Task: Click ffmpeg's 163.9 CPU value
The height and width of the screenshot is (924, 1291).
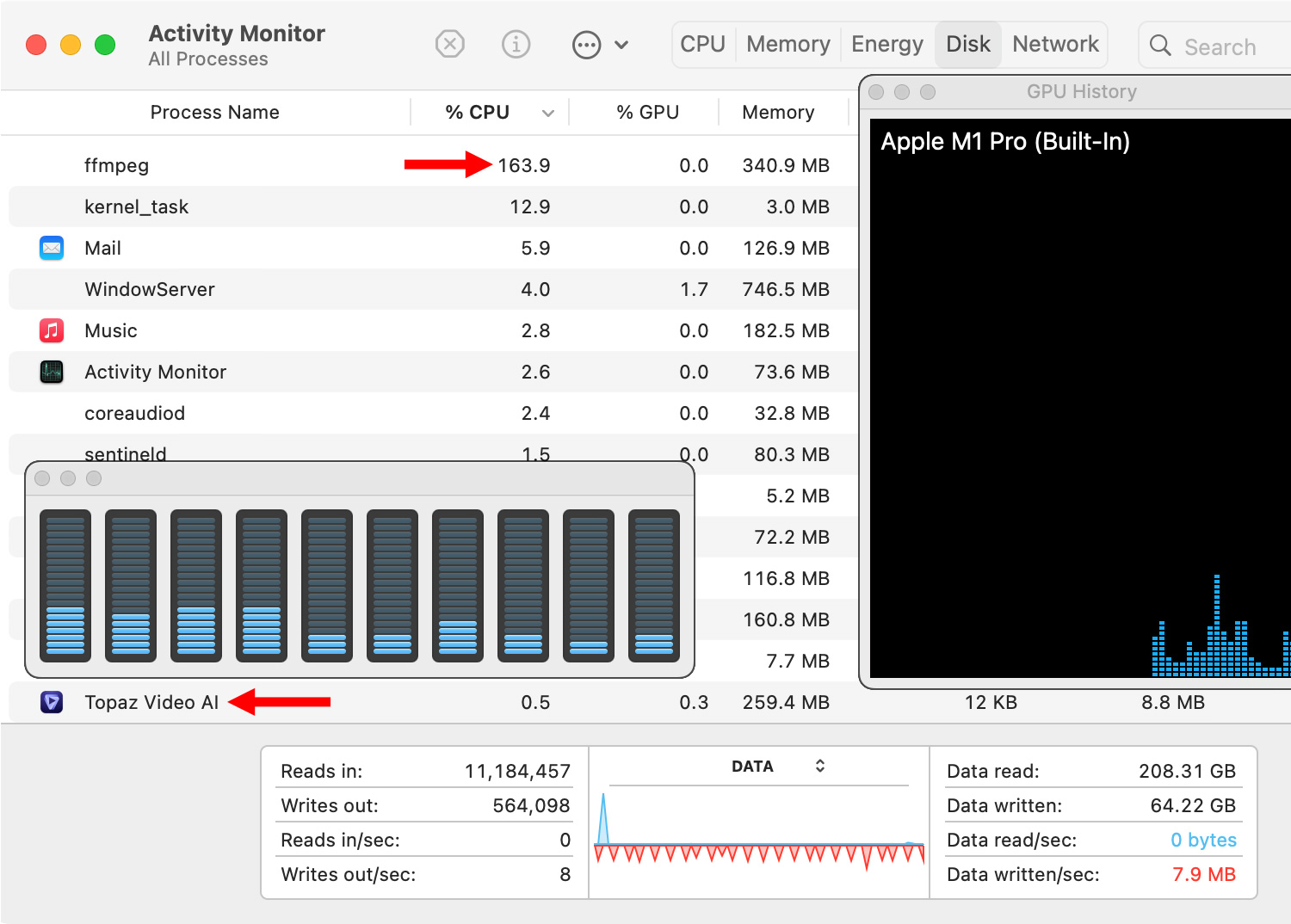Action: (524, 165)
